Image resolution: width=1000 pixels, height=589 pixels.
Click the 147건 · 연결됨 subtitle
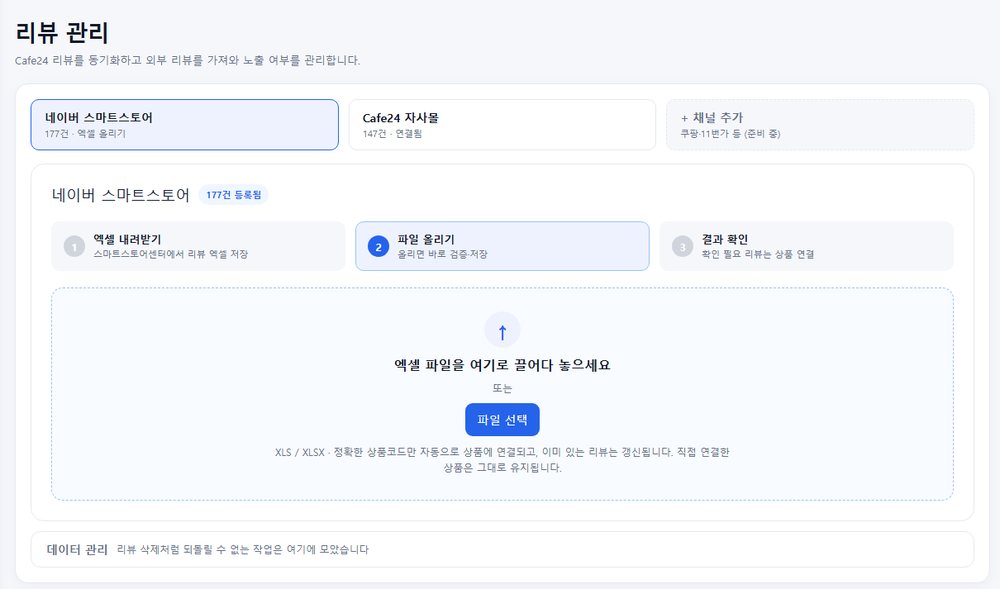pos(392,134)
